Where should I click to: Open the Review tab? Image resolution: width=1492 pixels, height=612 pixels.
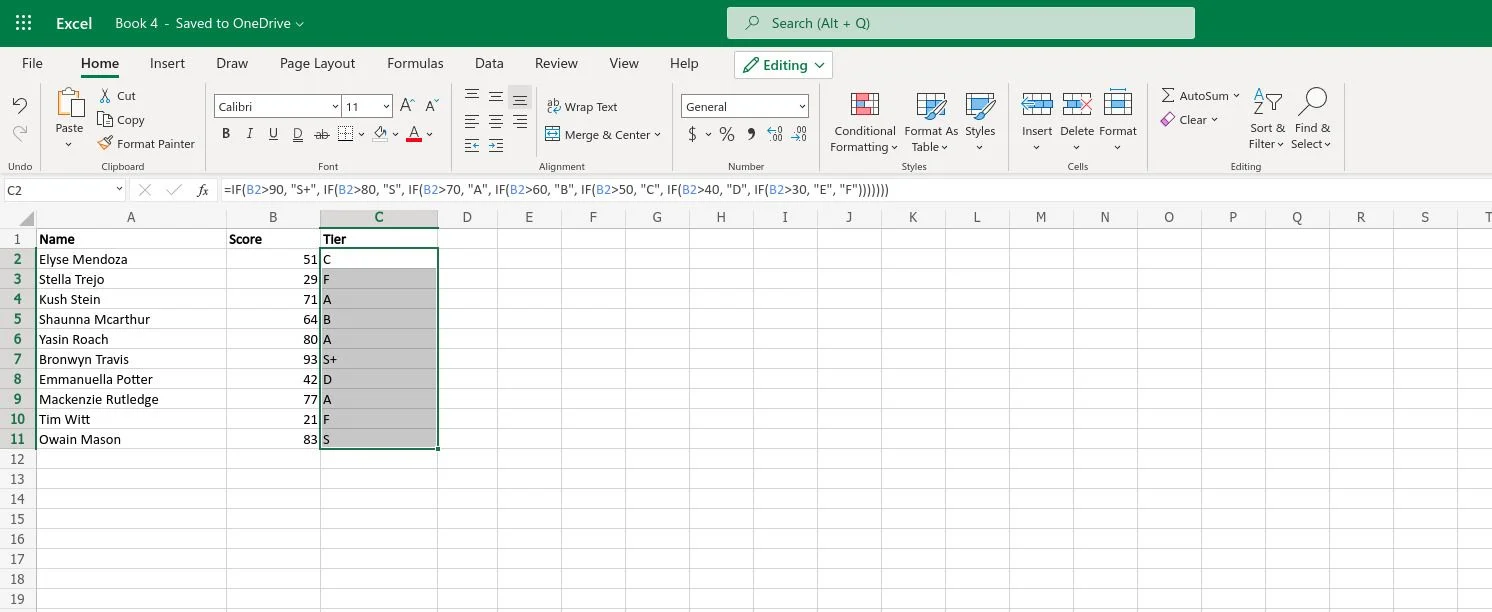(556, 63)
